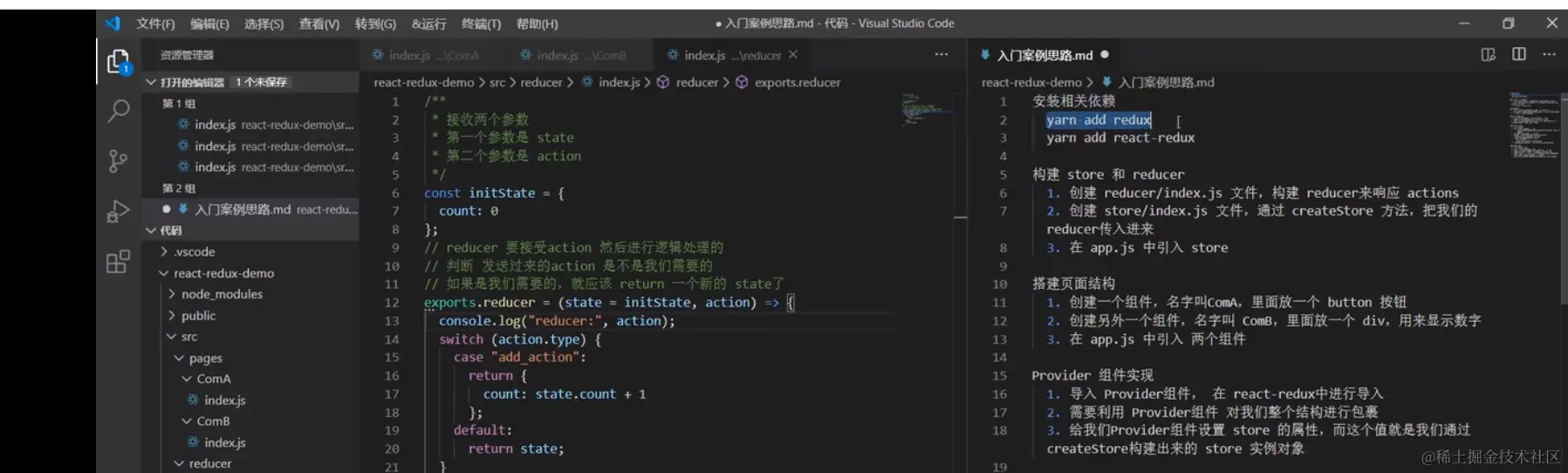The height and width of the screenshot is (473, 1568).
Task: Open 转到(G) menu
Action: point(375,24)
